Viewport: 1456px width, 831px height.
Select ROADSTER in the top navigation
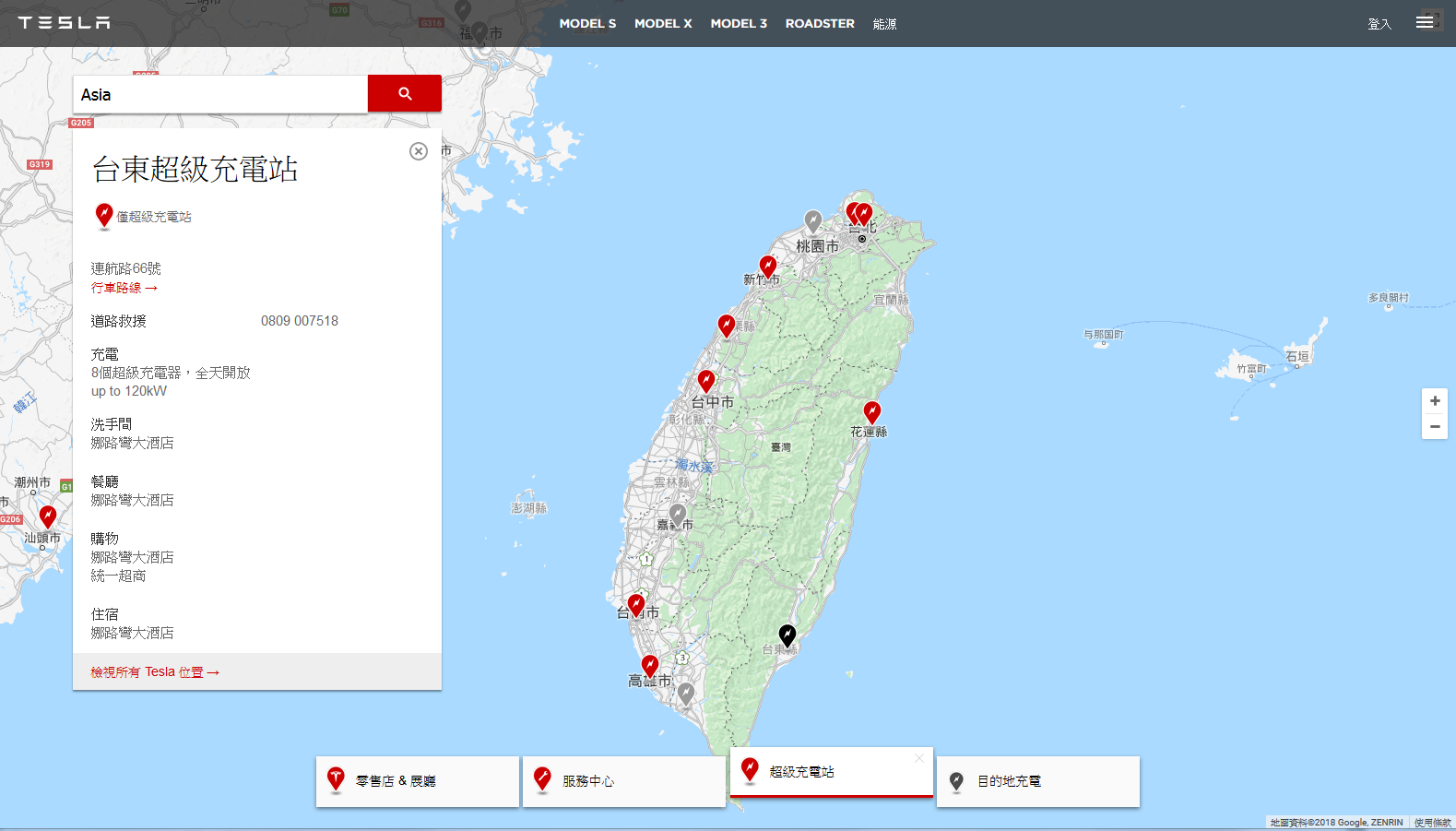click(820, 24)
